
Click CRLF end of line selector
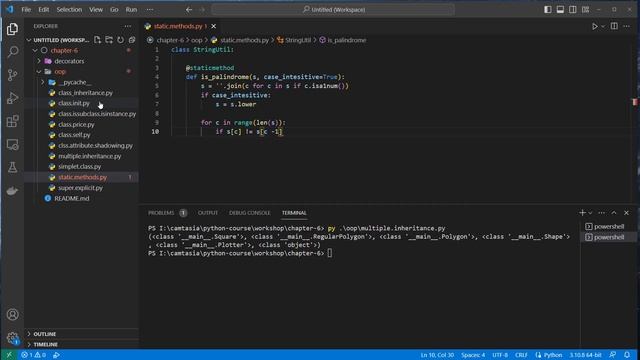tap(521, 355)
